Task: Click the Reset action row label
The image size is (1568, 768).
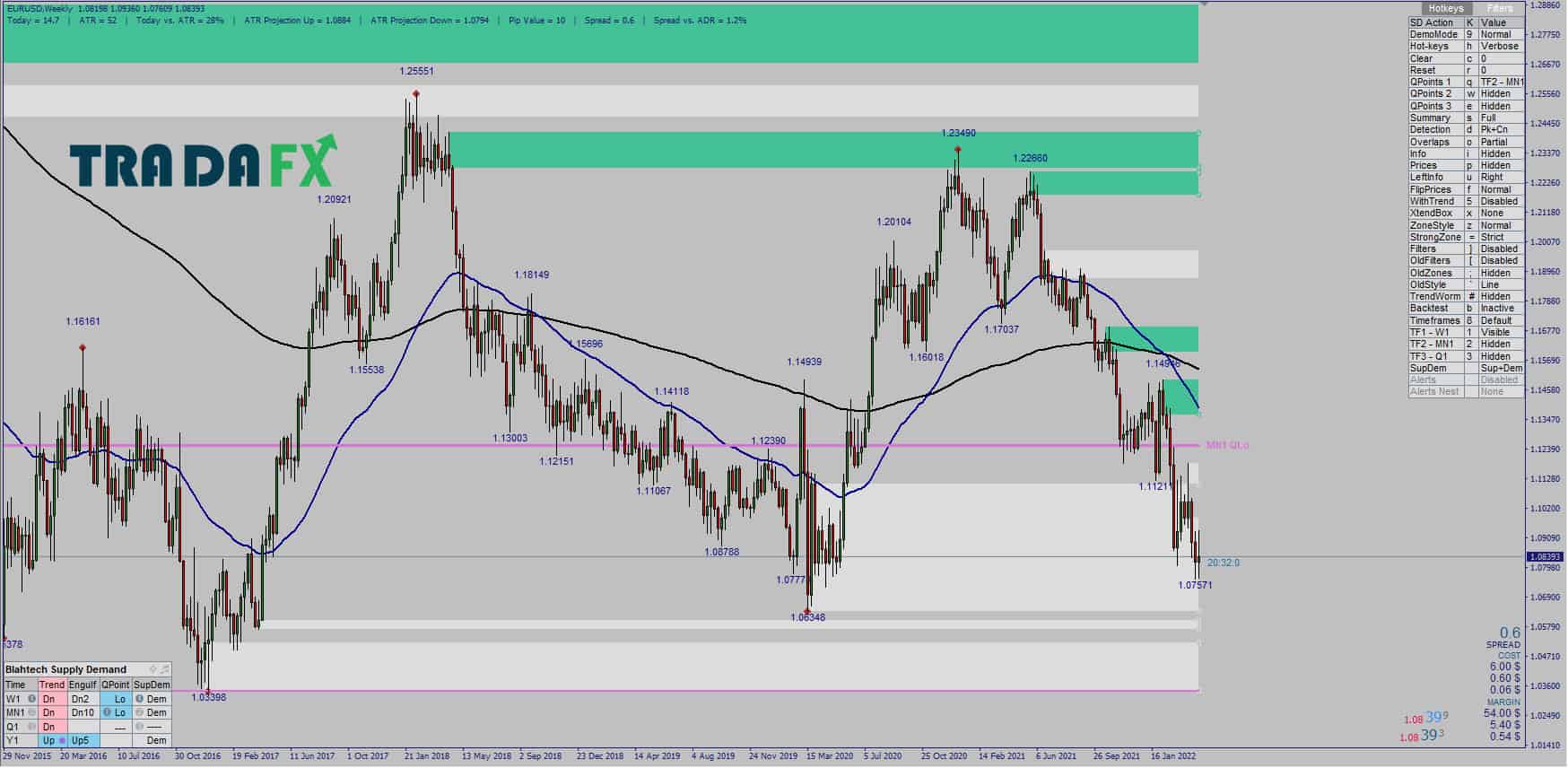Action: click(1436, 70)
